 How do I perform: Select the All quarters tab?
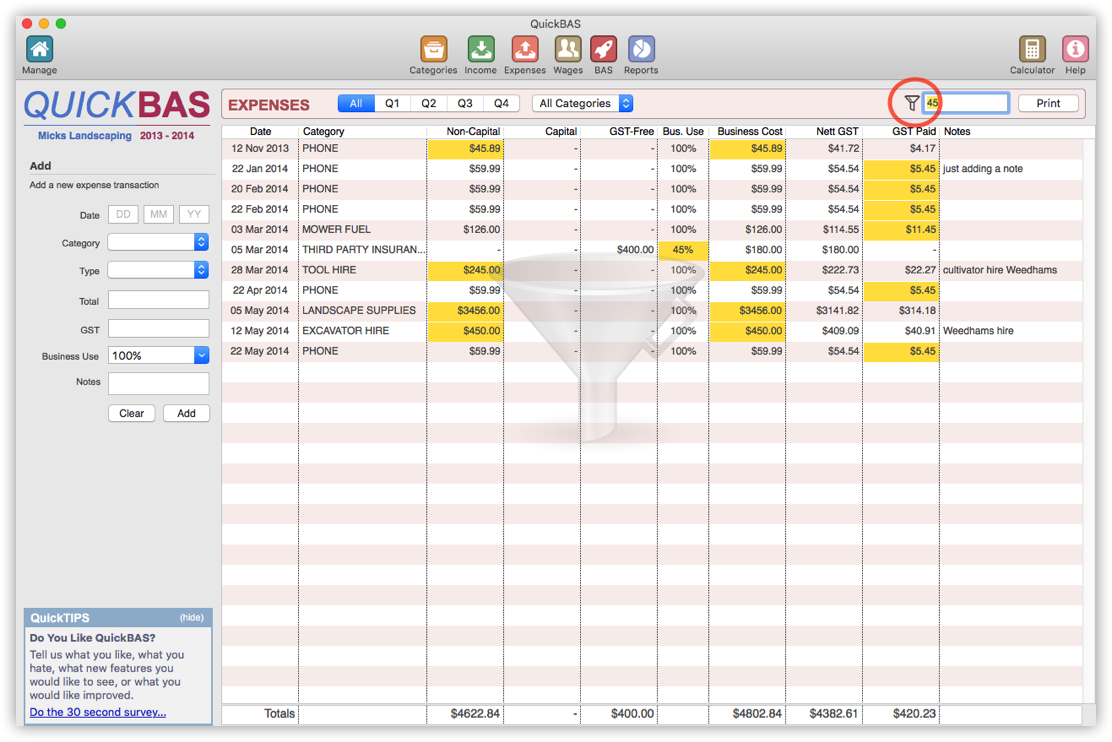tap(356, 102)
